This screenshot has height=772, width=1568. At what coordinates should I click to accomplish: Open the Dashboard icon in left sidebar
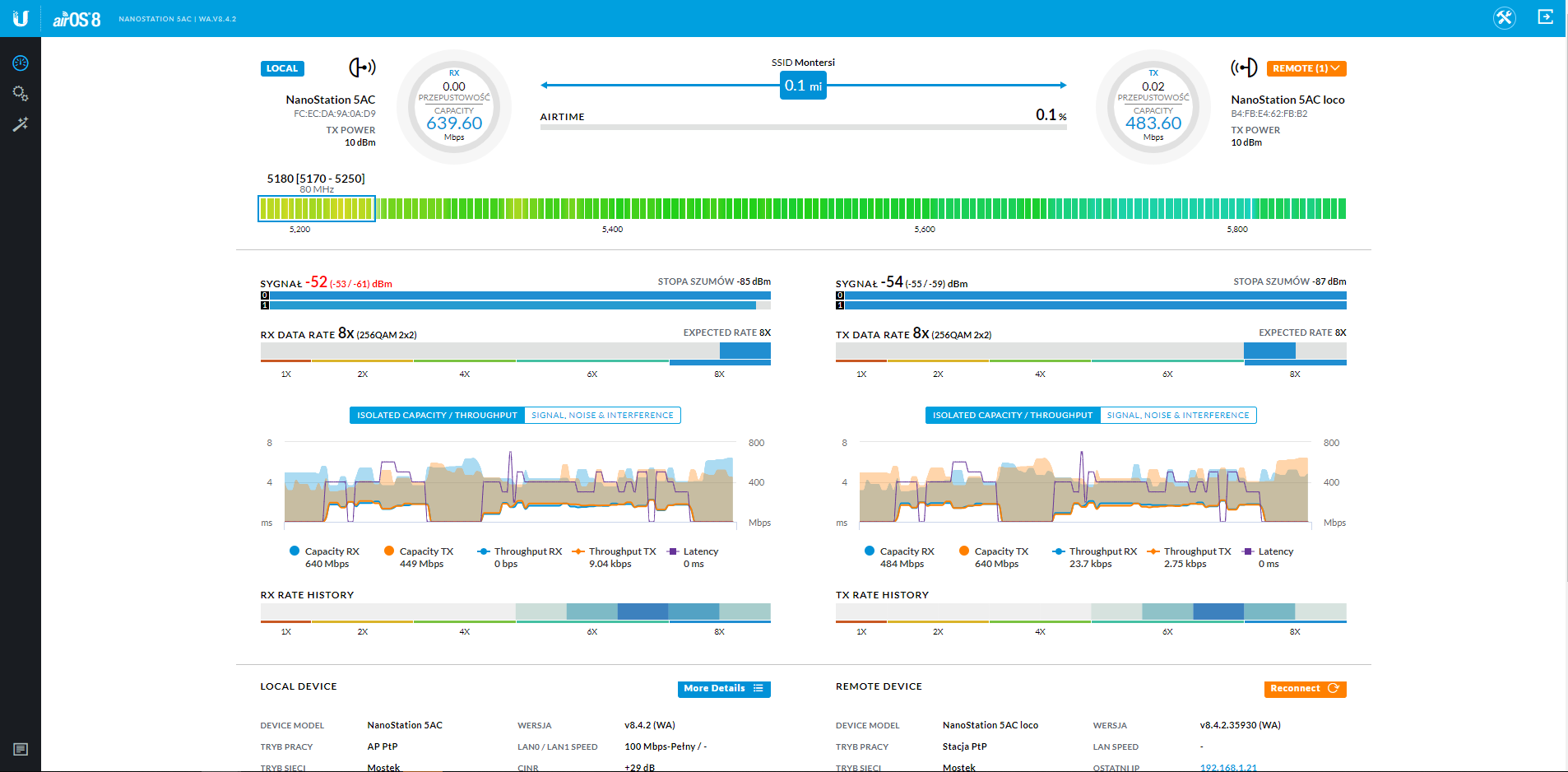click(21, 63)
